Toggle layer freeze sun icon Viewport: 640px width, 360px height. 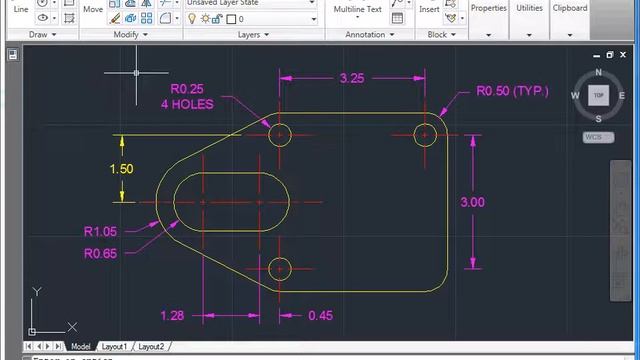coord(205,19)
